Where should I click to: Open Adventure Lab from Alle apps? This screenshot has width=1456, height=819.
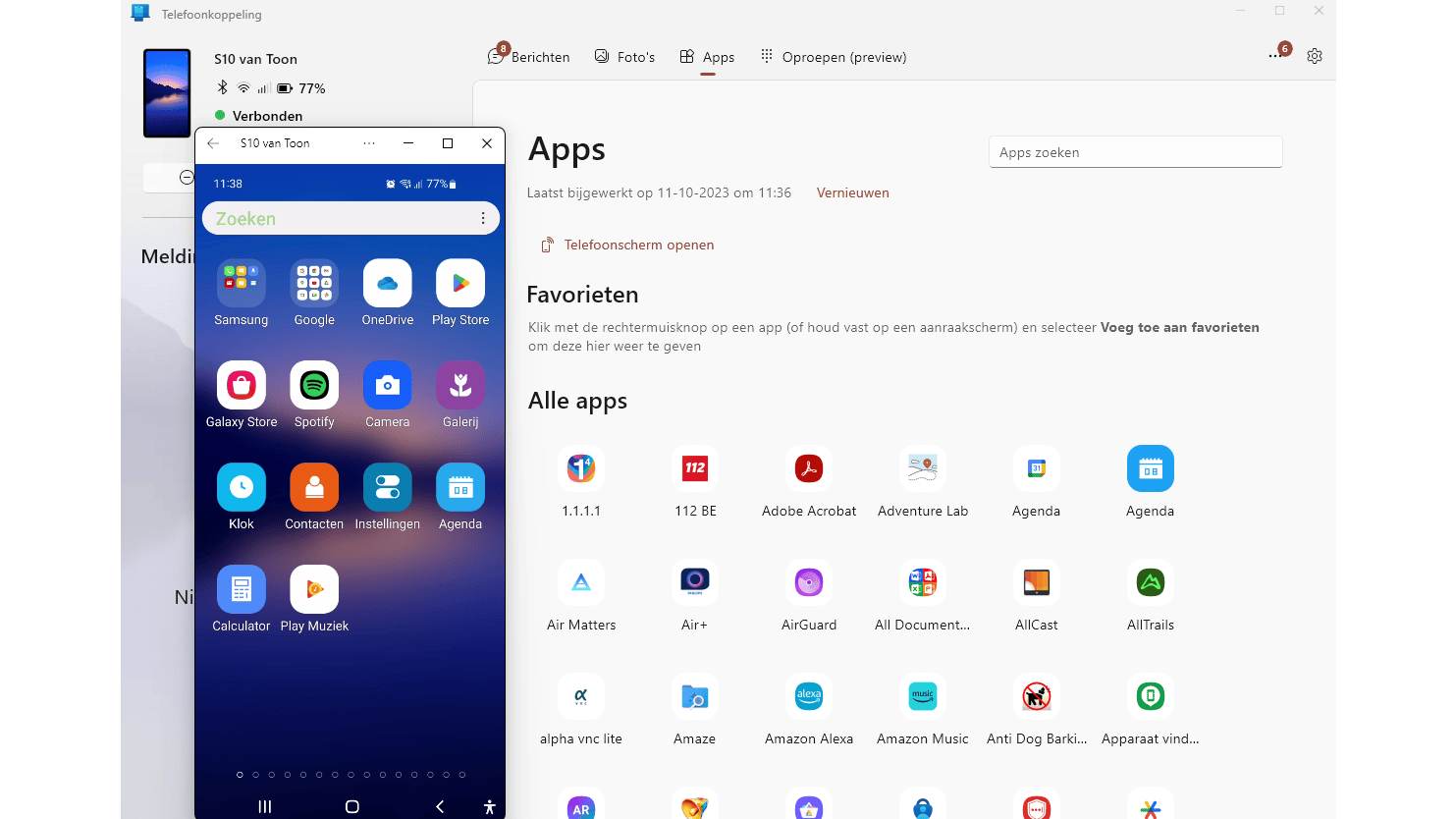923,469
